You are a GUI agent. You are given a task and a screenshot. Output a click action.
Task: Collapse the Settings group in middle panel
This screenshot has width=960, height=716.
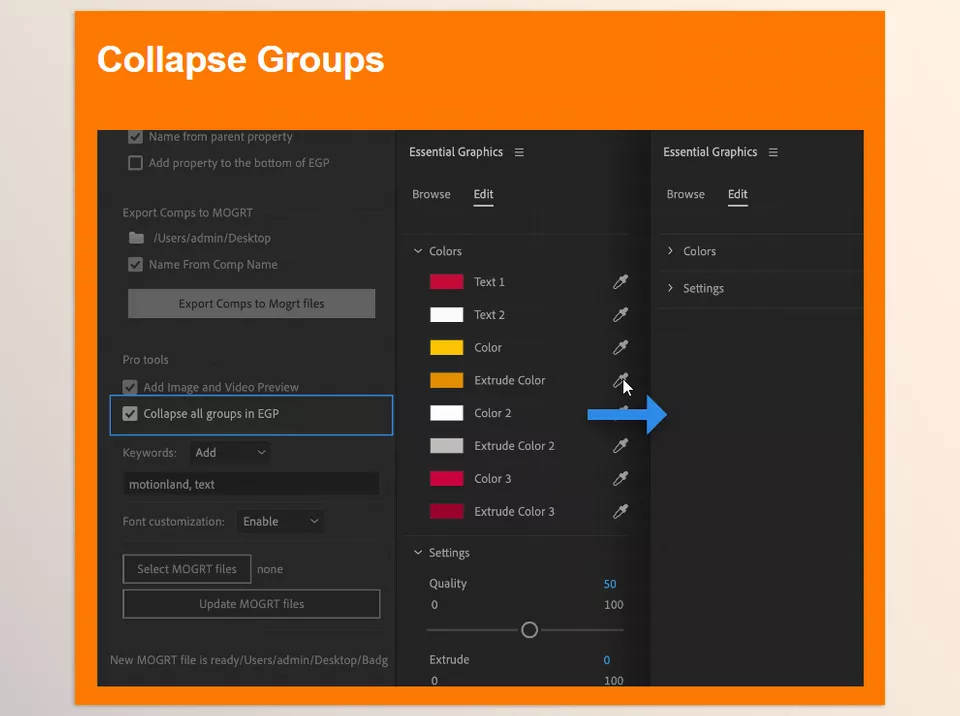(418, 552)
